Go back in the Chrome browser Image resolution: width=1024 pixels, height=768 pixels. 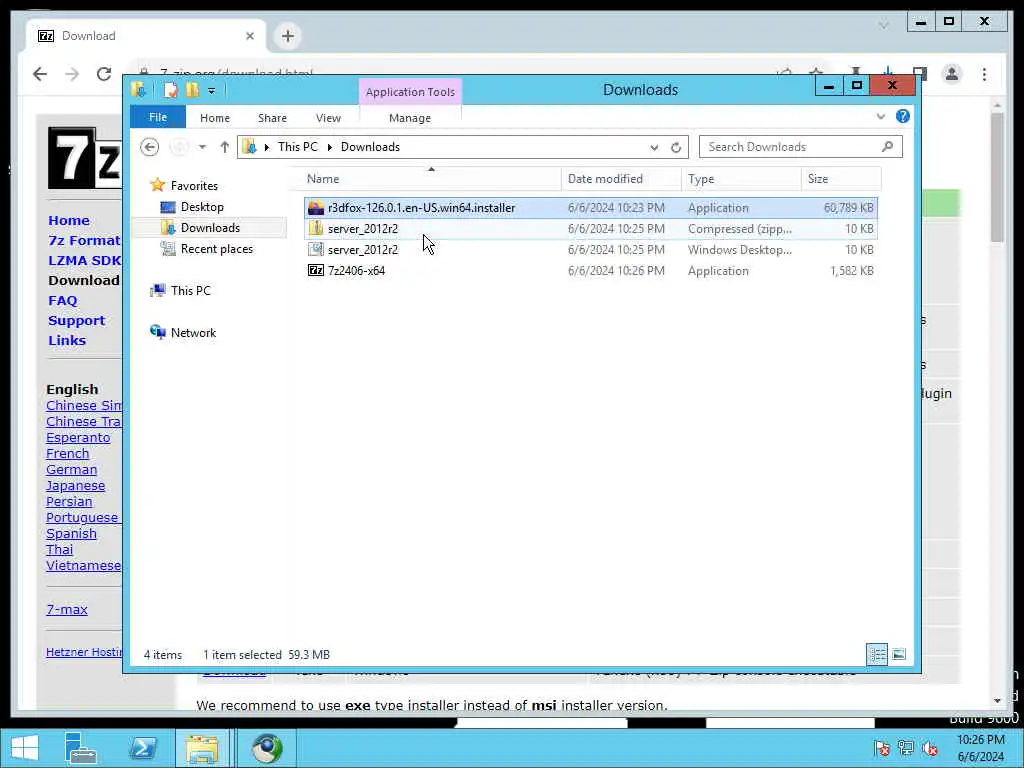(40, 74)
